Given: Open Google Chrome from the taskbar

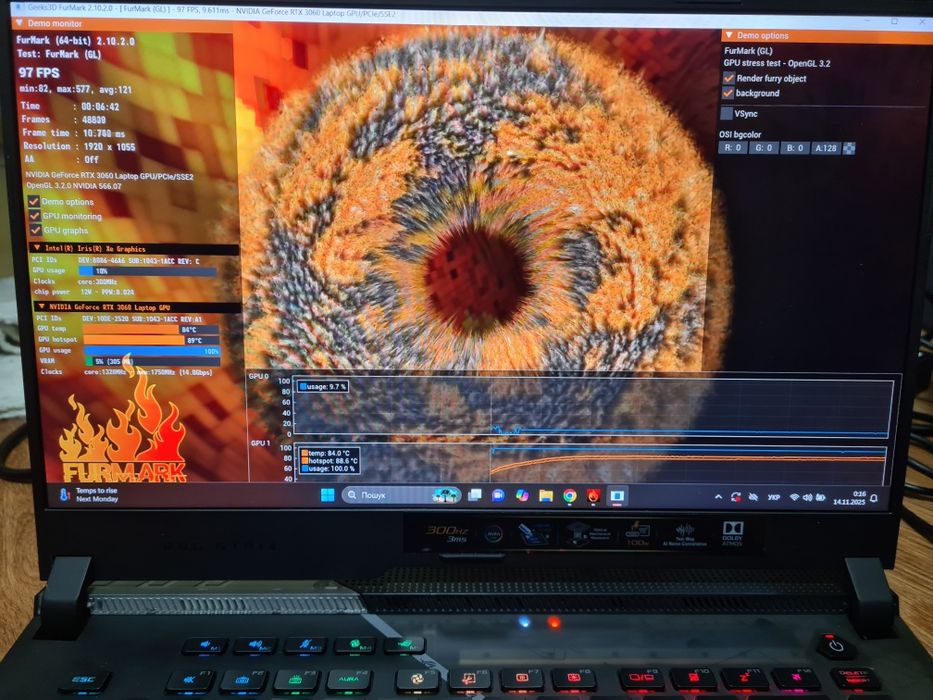Looking at the screenshot, I should tap(569, 496).
